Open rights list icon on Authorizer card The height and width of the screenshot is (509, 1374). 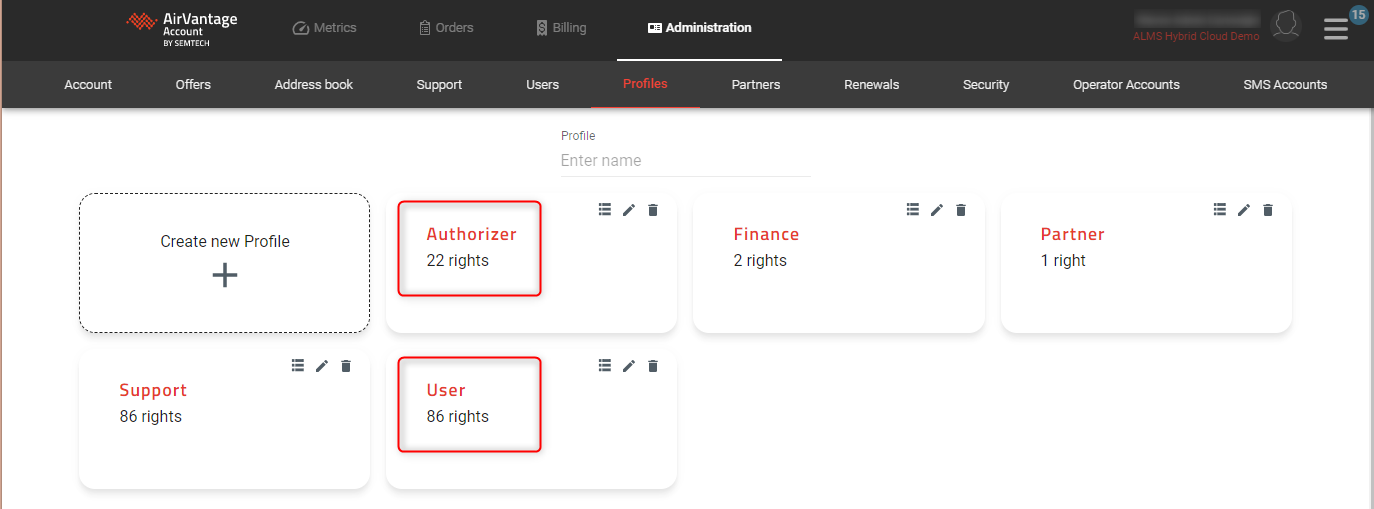605,210
